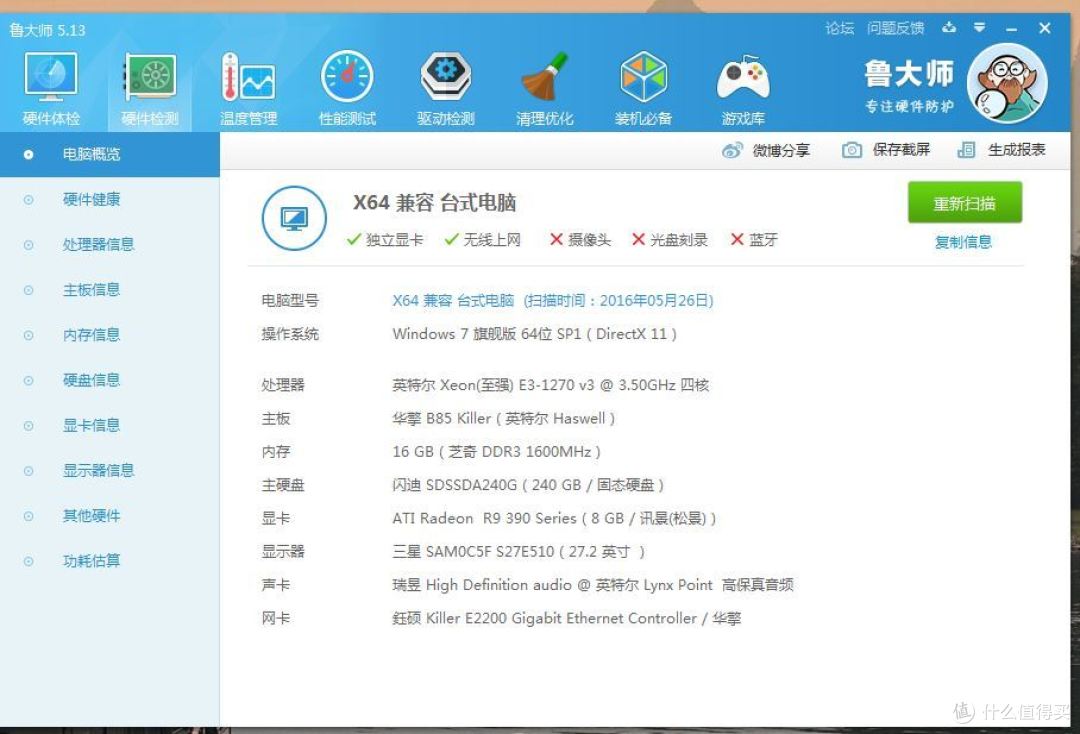This screenshot has height=734, width=1080.
Task: Select 电脑概览 in sidebar
Action: coord(110,154)
